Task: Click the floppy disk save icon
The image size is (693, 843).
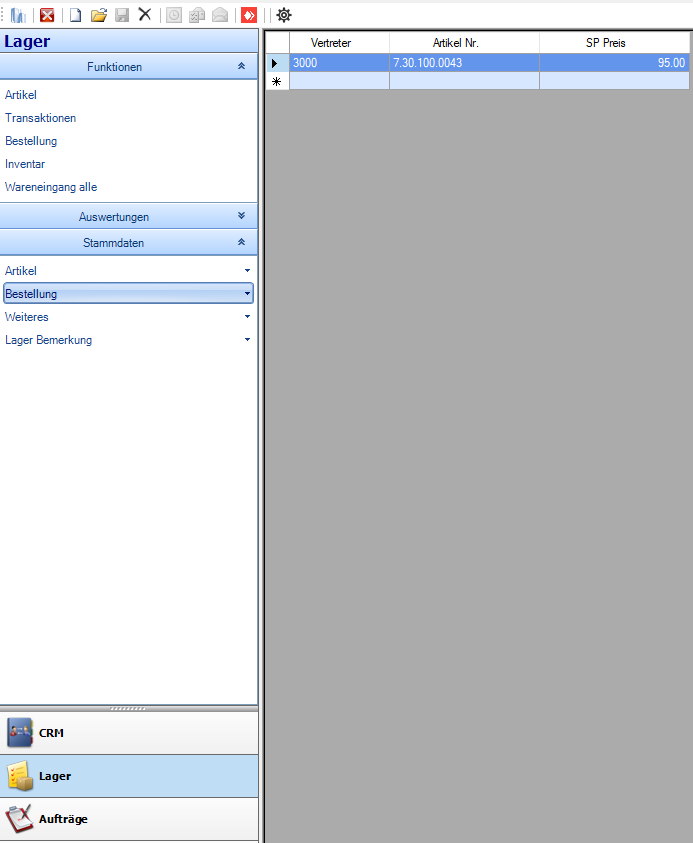Action: [x=122, y=15]
